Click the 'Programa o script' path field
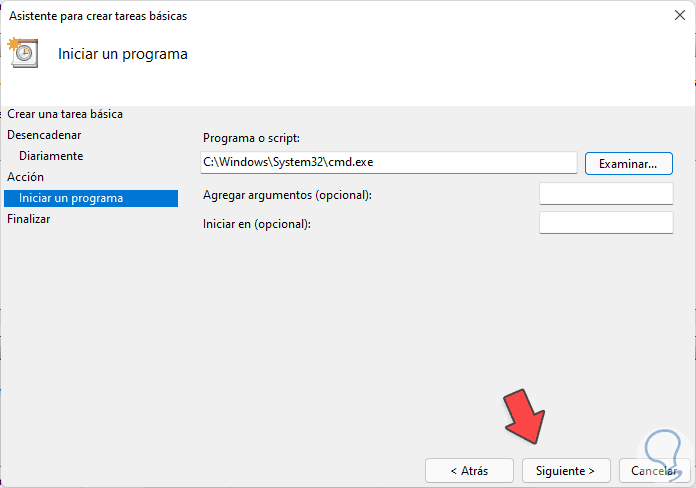Viewport: 696px width, 488px height. click(389, 162)
